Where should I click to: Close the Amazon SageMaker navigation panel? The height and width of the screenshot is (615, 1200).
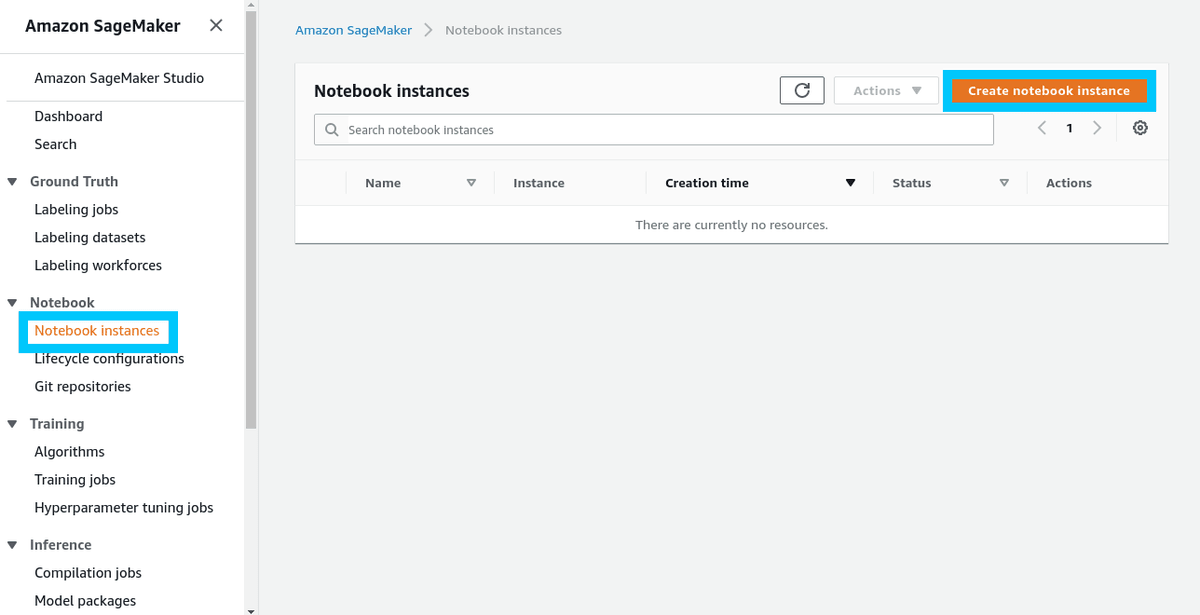pos(216,26)
